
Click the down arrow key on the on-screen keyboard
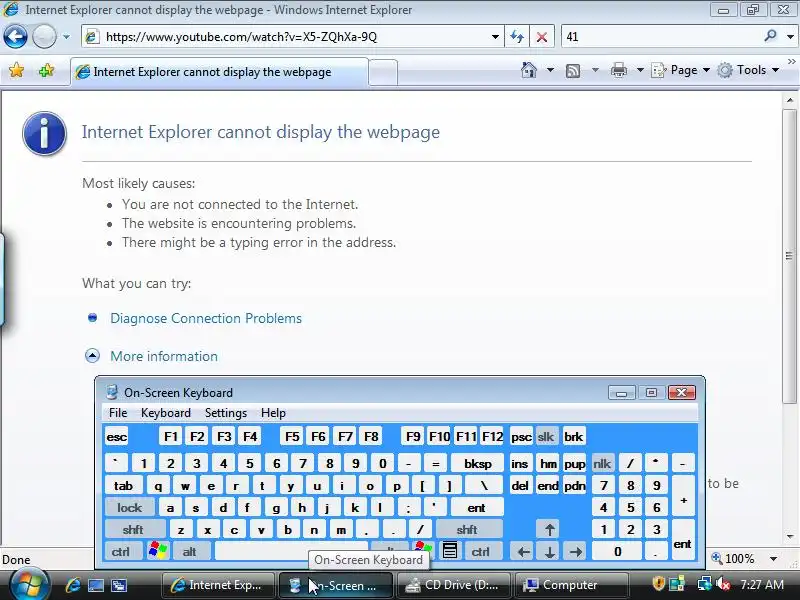tap(549, 552)
